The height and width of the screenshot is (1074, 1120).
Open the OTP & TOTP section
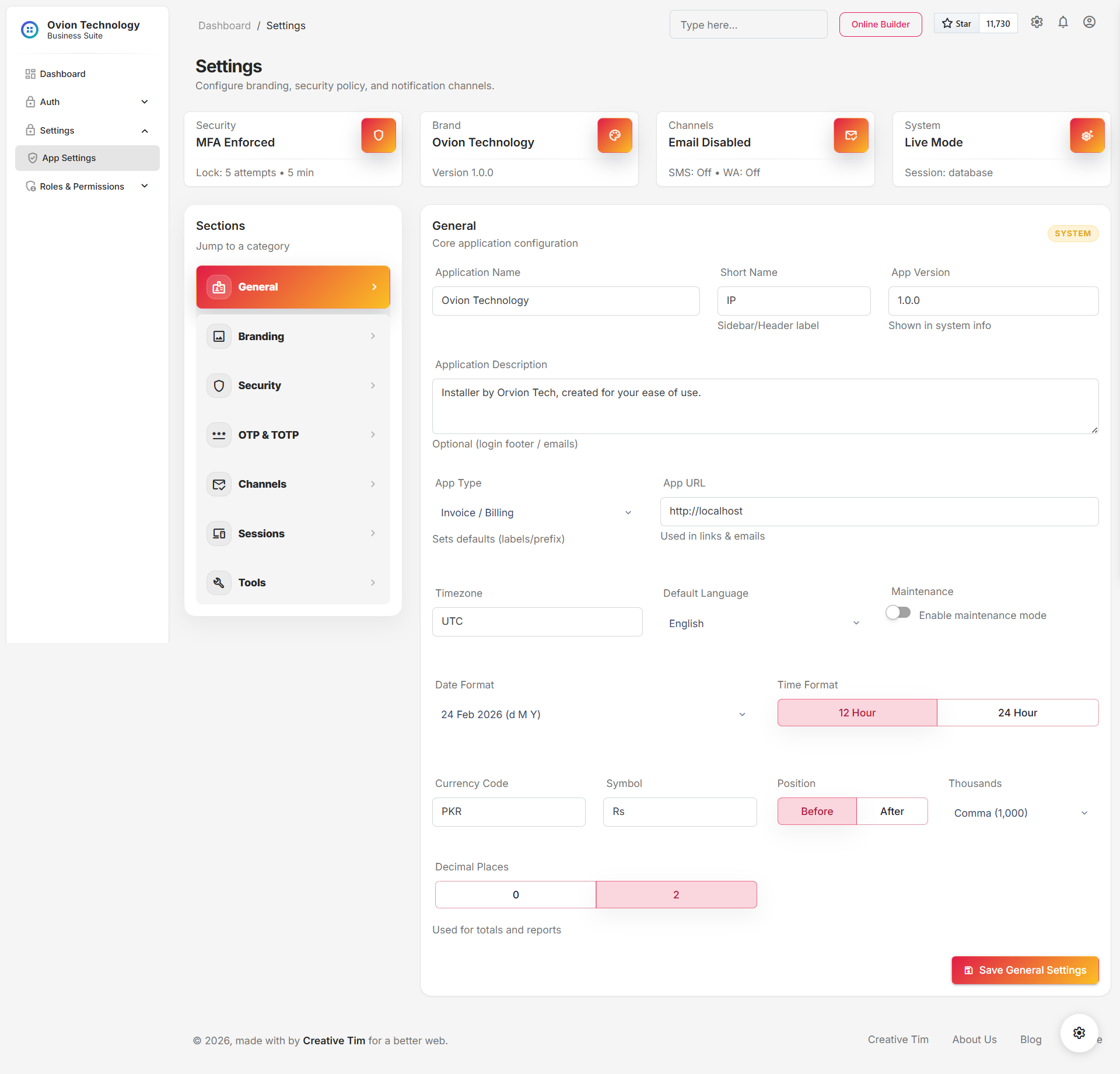293,434
